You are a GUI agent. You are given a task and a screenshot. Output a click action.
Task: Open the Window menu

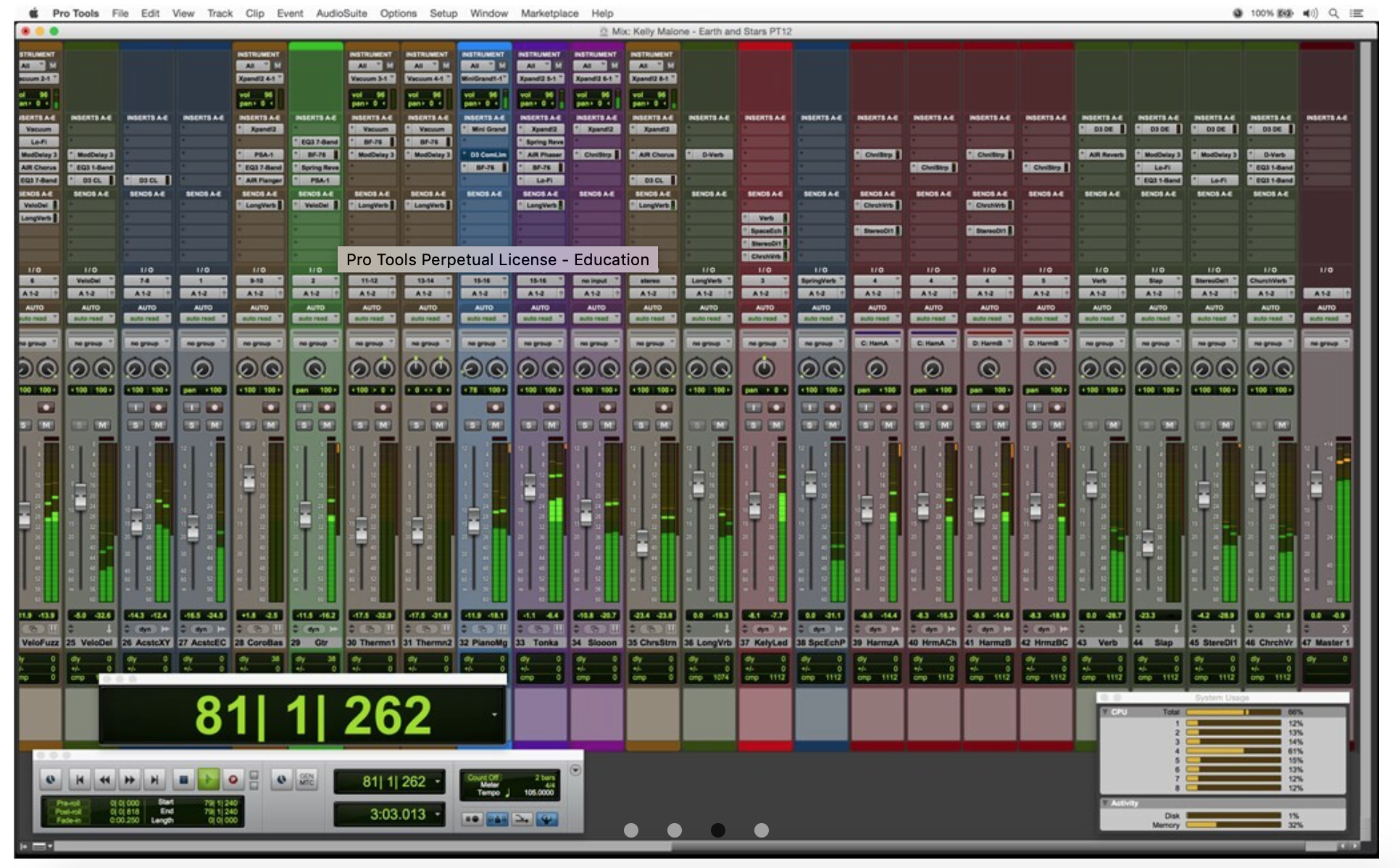489,13
